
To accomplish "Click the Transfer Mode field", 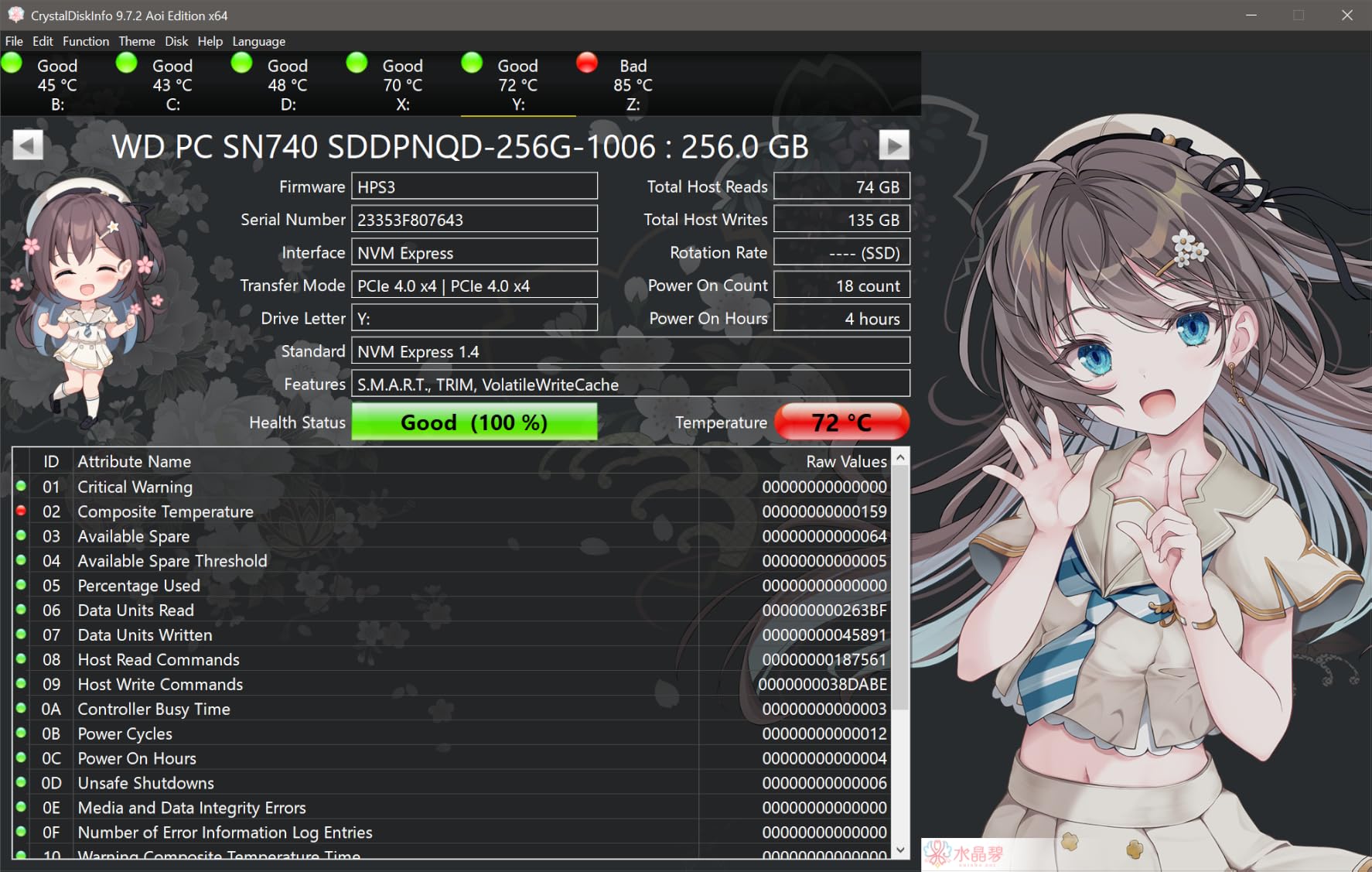I will 474,285.
